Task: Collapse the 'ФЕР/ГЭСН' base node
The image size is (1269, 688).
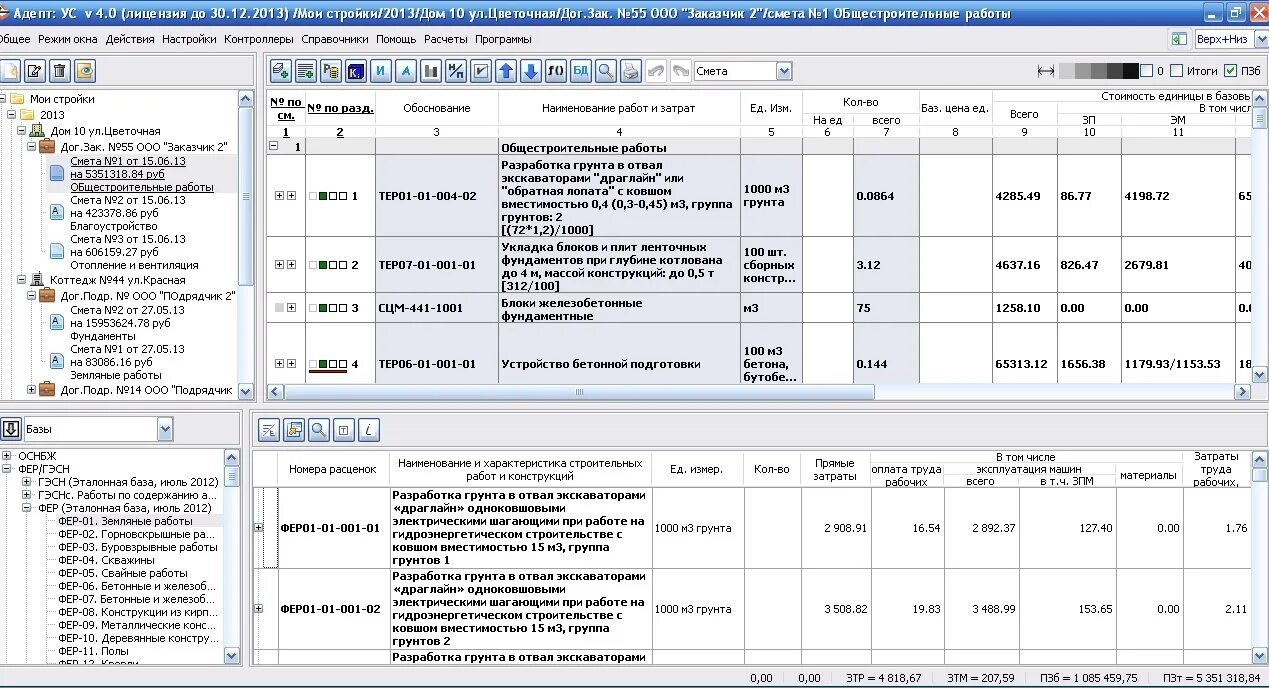Action: pyautogui.click(x=7, y=468)
